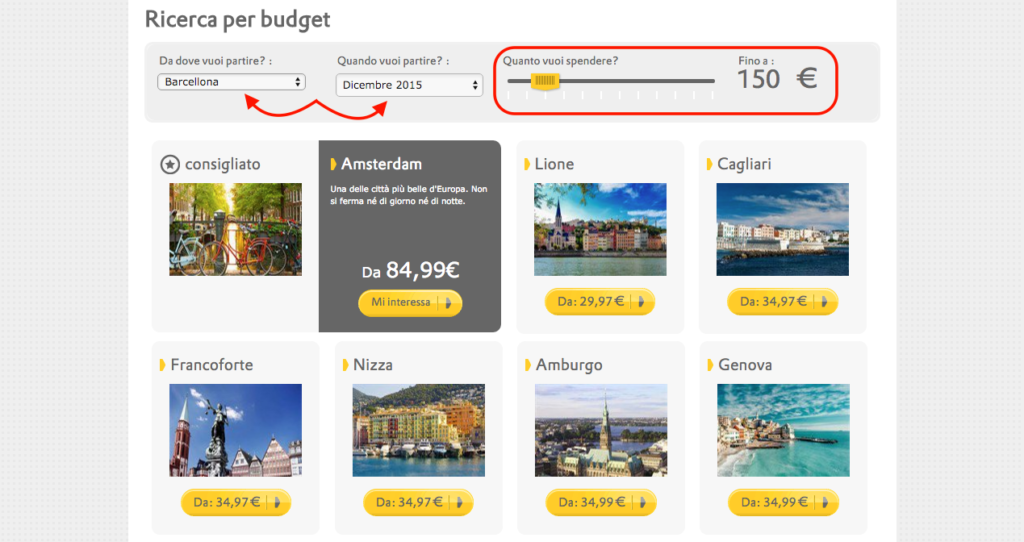Click the Da: 34,97 € button under Francoforte
This screenshot has width=1024, height=542.
235,502
